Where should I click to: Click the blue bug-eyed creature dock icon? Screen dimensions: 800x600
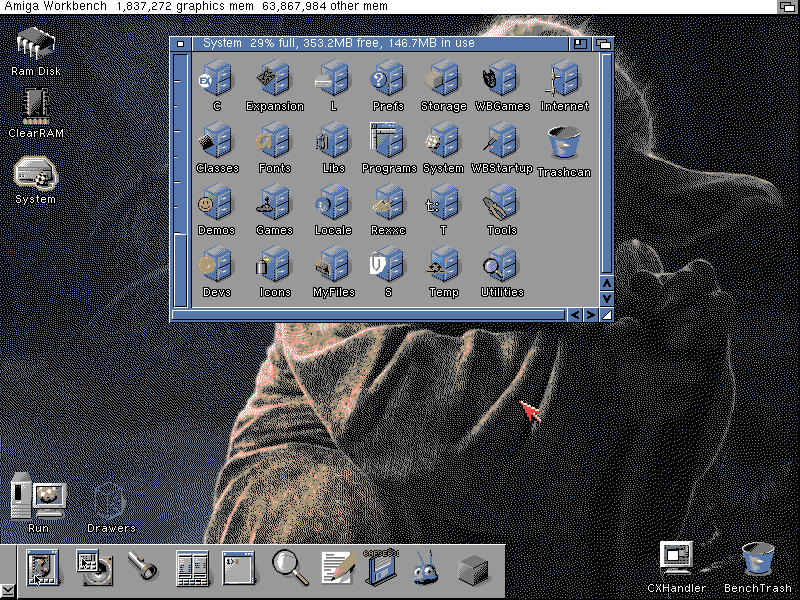pos(425,567)
